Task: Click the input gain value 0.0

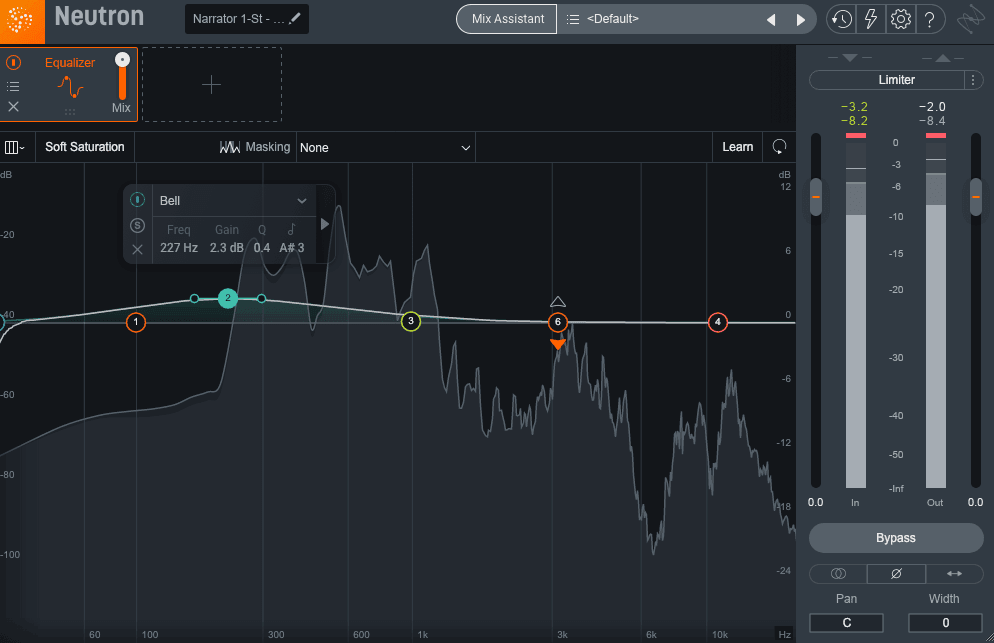Action: (x=815, y=502)
